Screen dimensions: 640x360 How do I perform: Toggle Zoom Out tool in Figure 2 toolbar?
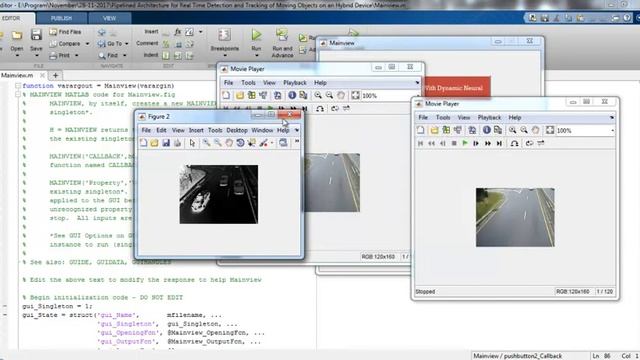pyautogui.click(x=218, y=143)
